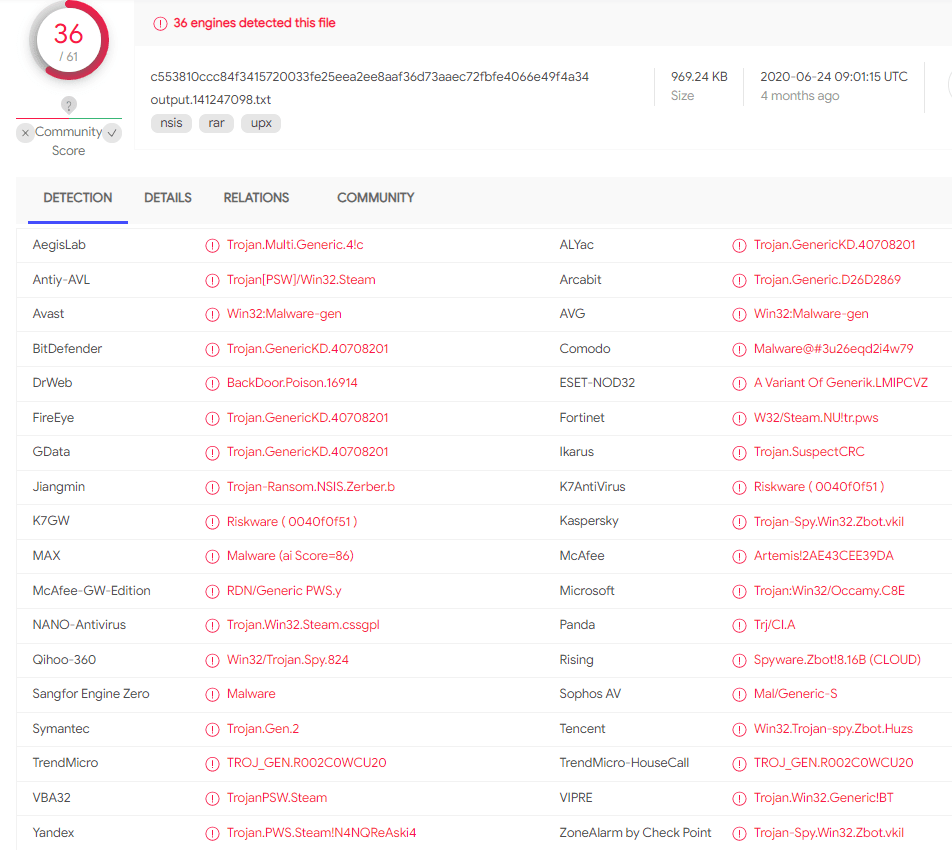Click the Trojan-Ransom.NSIS.Zerber.b detection result

click(311, 486)
